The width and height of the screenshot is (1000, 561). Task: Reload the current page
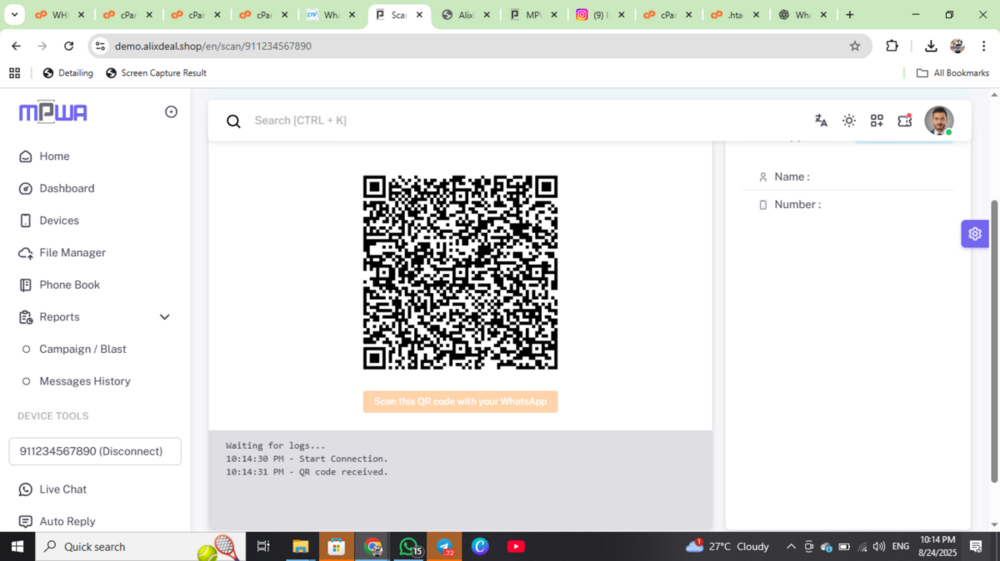point(69,46)
